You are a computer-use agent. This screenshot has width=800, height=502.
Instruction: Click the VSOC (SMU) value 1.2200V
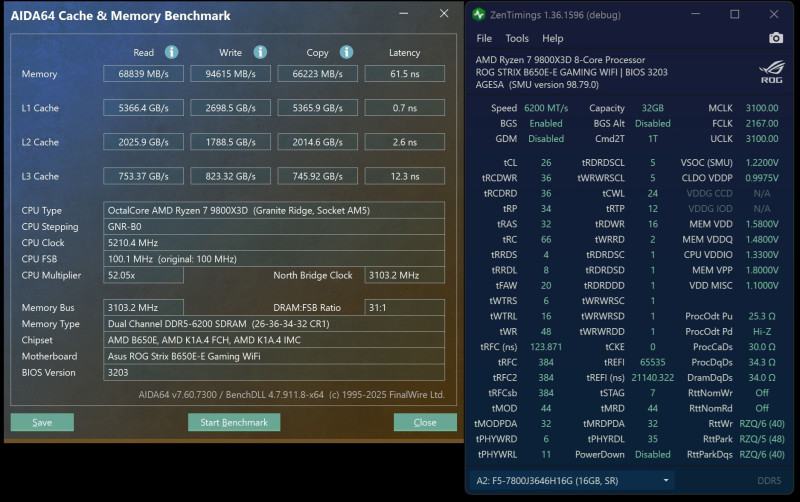click(x=762, y=163)
